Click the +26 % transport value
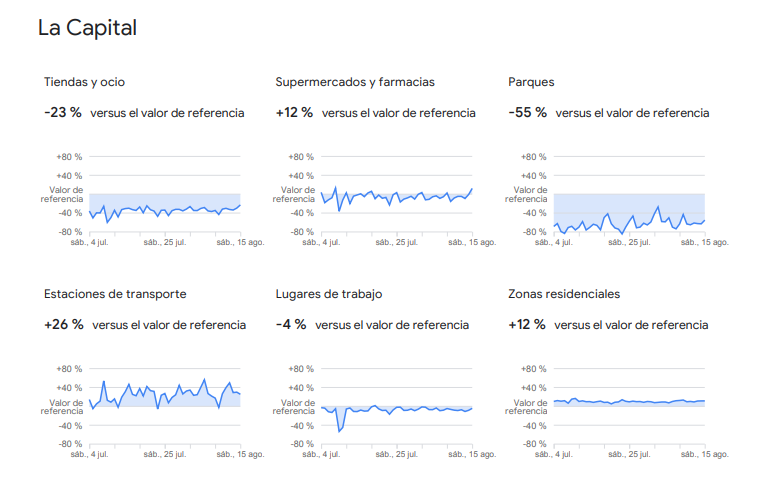Viewport: 760px width, 501px height. click(63, 324)
